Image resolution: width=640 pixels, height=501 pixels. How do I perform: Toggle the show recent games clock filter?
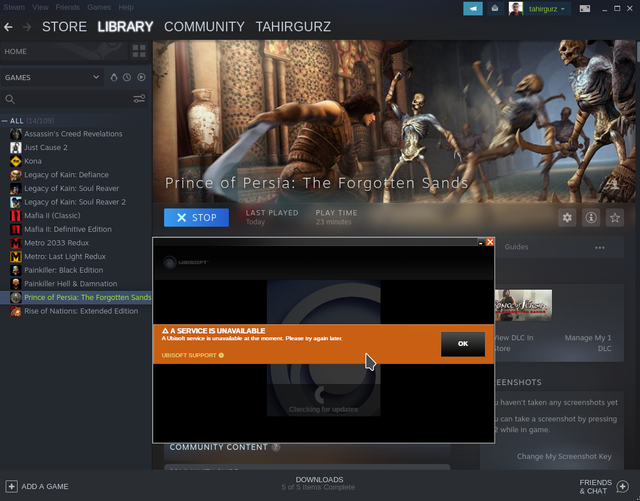click(127, 77)
